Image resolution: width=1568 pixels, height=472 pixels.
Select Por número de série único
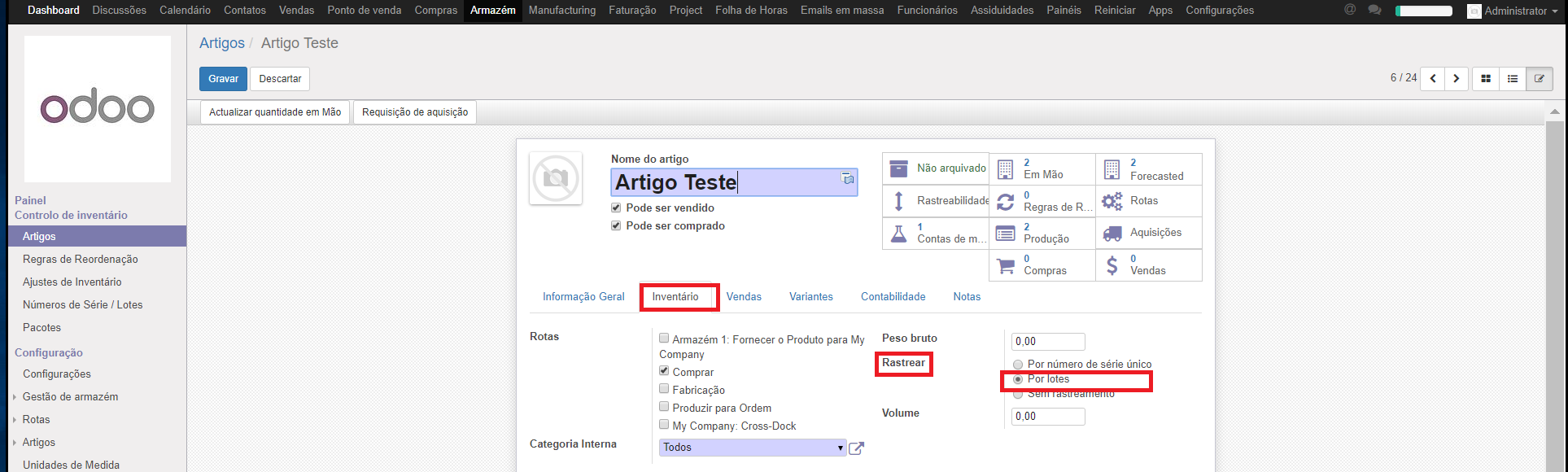[1018, 365]
